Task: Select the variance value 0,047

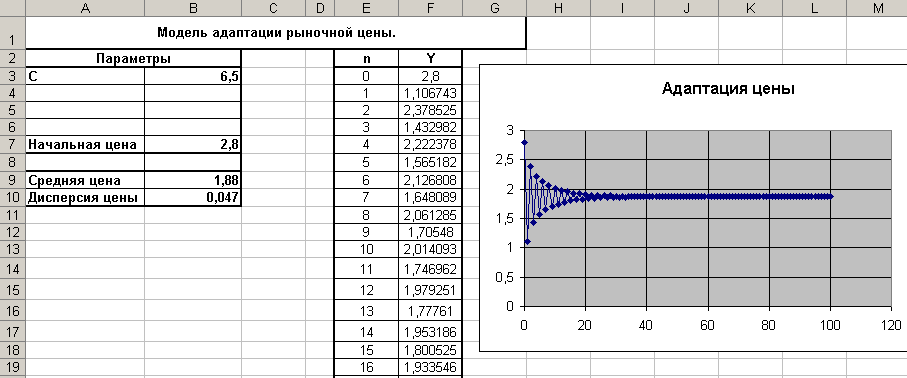Action: pos(193,197)
